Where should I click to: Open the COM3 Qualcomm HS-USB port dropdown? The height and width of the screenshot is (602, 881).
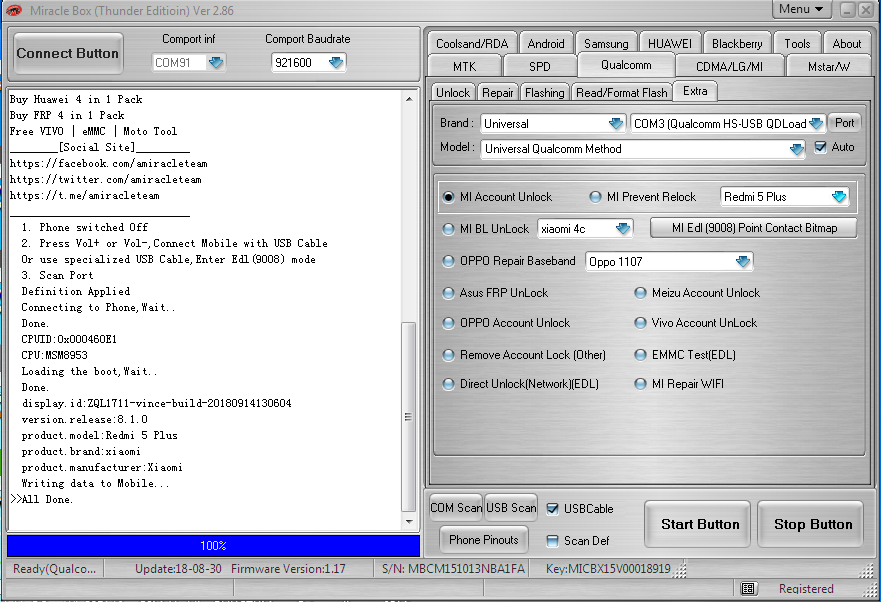[816, 124]
